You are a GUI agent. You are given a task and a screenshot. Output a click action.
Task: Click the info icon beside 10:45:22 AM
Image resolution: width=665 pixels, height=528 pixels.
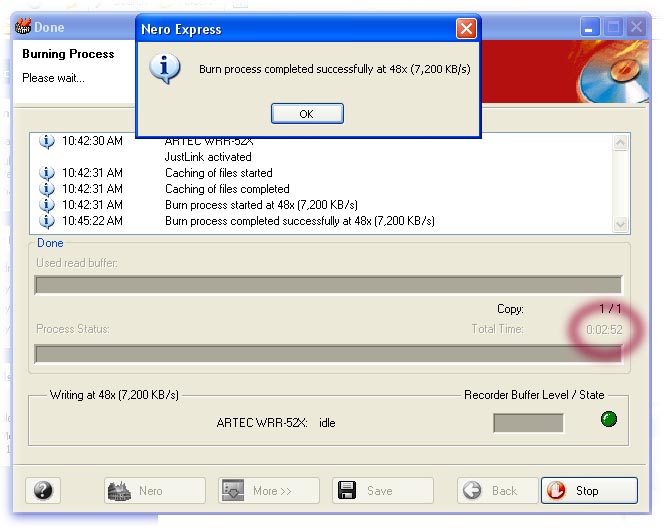tap(47, 221)
